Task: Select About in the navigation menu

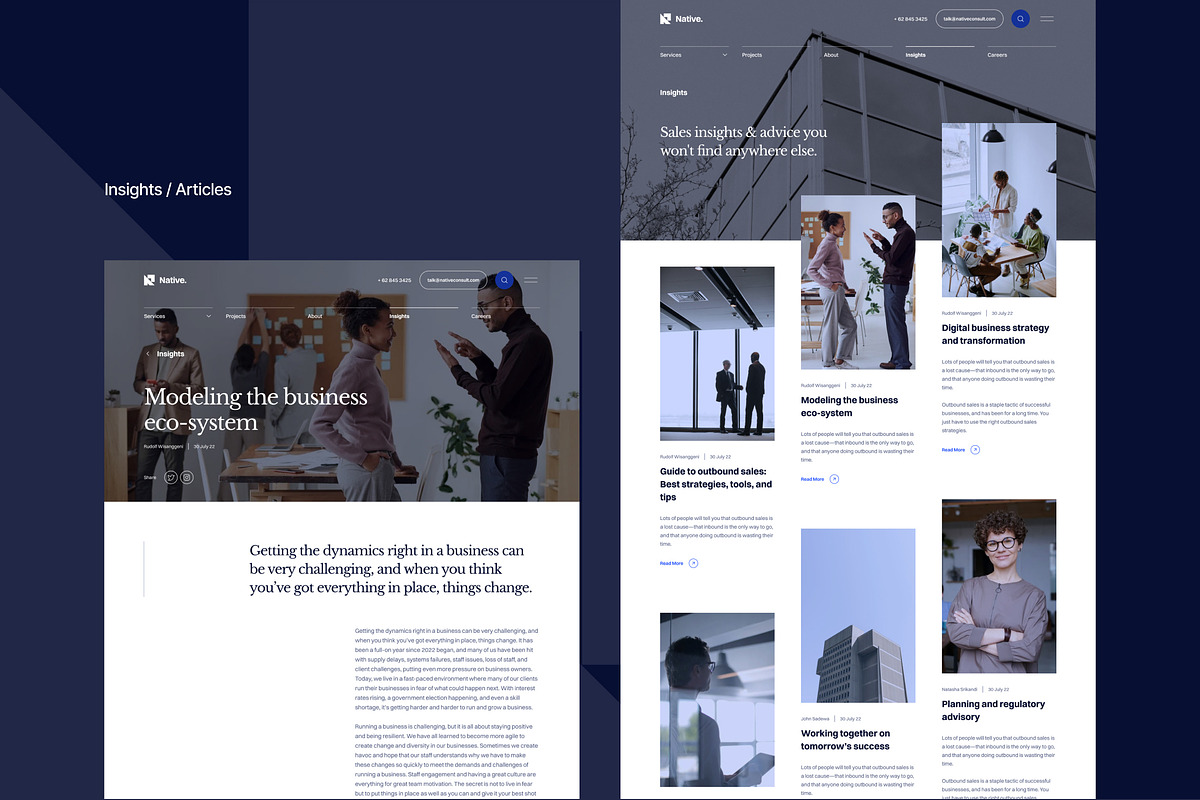Action: [830, 55]
